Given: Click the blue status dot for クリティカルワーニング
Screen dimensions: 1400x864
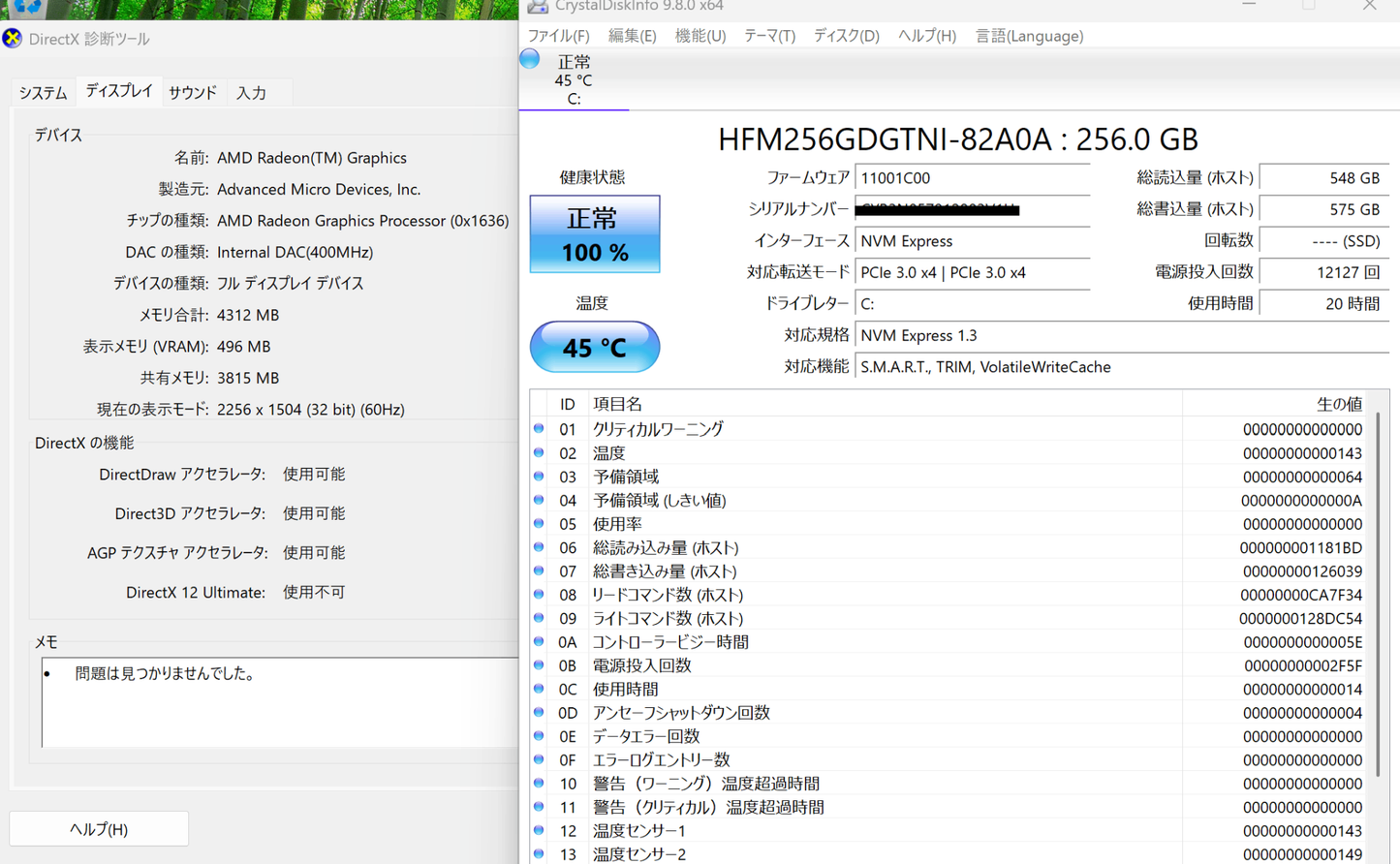Looking at the screenshot, I should [x=539, y=428].
